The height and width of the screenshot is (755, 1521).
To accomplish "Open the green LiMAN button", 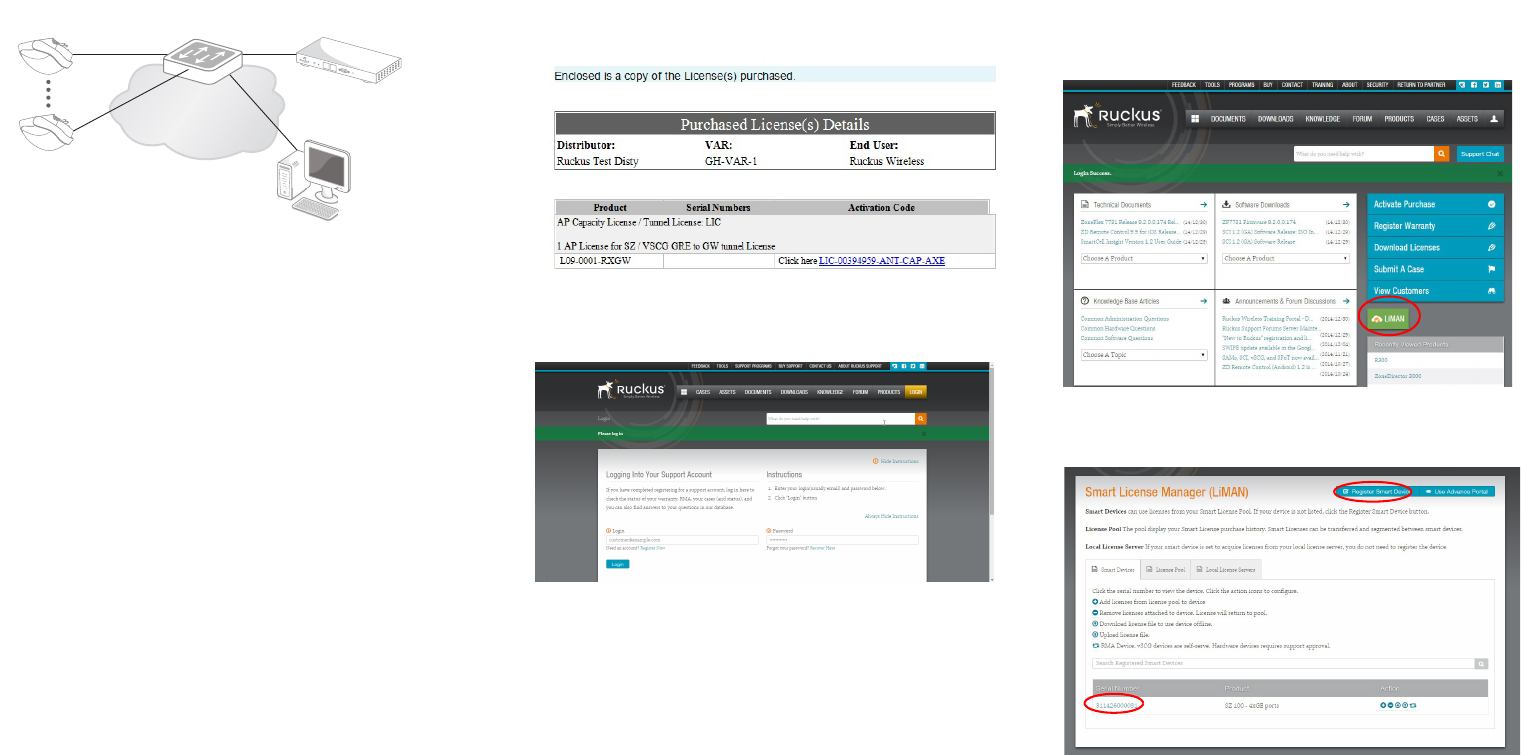I will point(1389,318).
